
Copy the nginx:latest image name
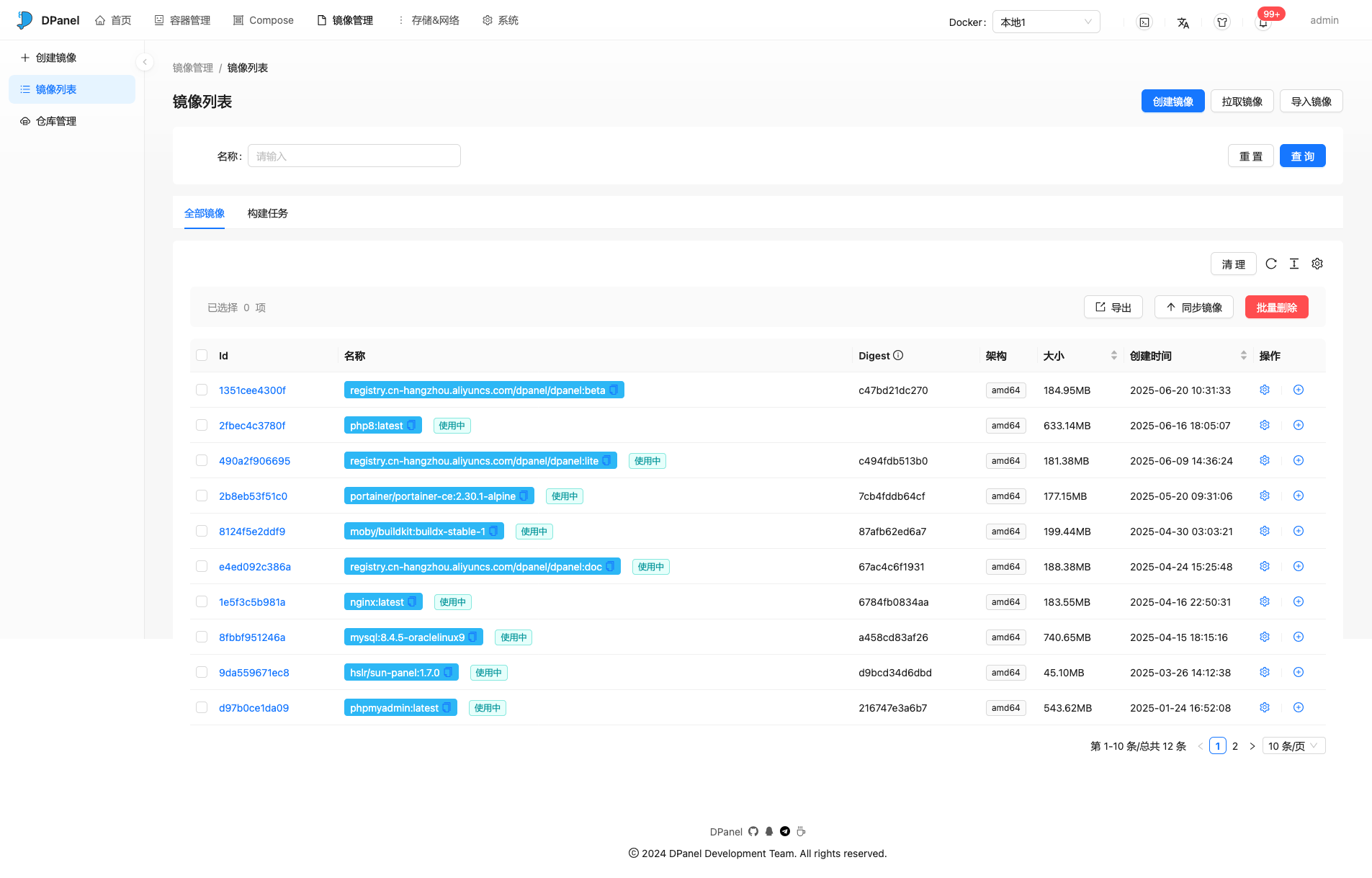coord(412,602)
